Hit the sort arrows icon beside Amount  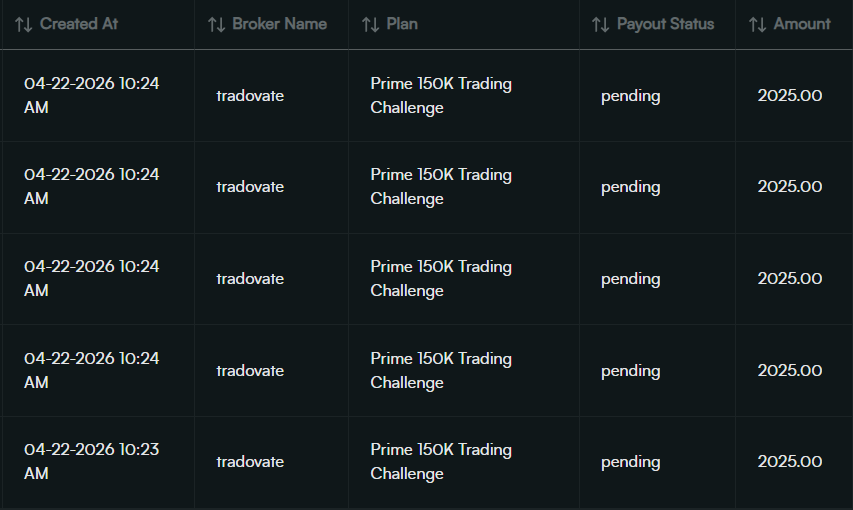pos(757,24)
